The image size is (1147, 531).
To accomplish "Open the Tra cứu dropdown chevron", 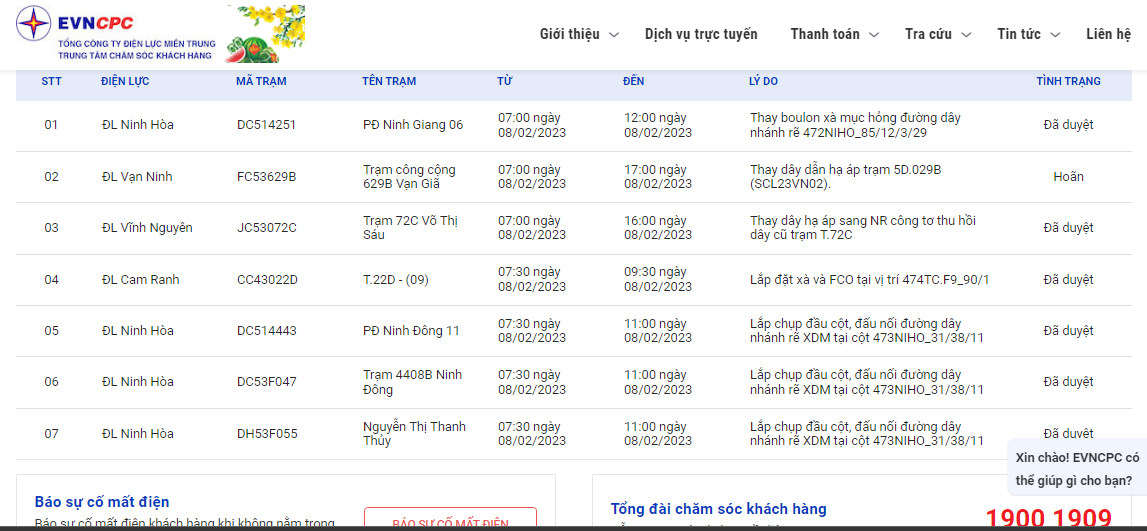I will coord(965,35).
